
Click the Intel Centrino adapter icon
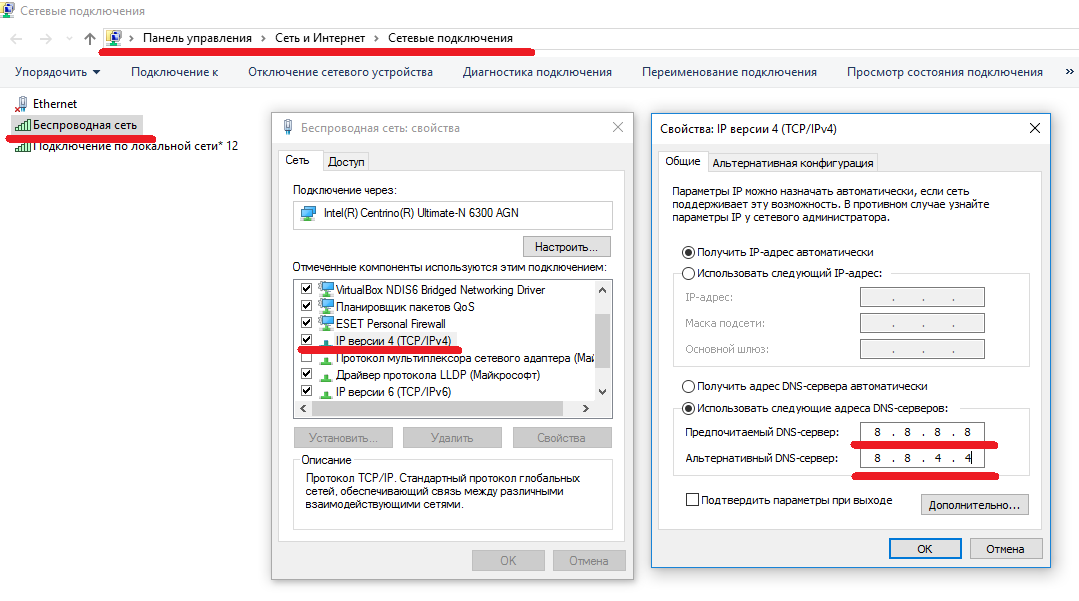tap(308, 213)
